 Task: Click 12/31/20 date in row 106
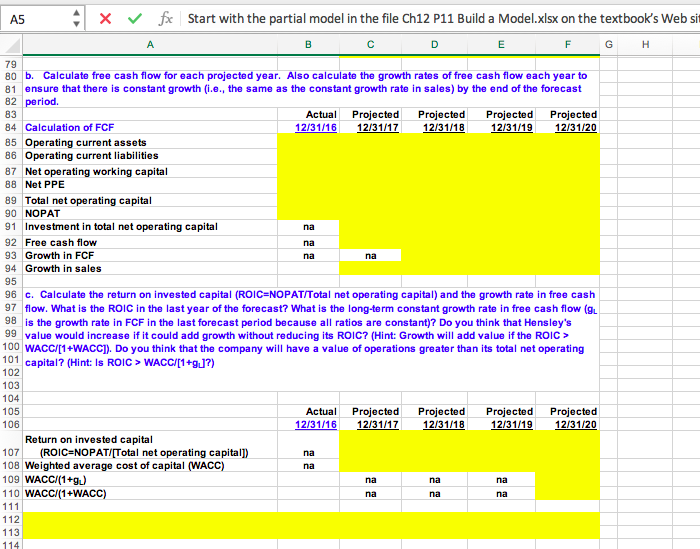point(575,424)
